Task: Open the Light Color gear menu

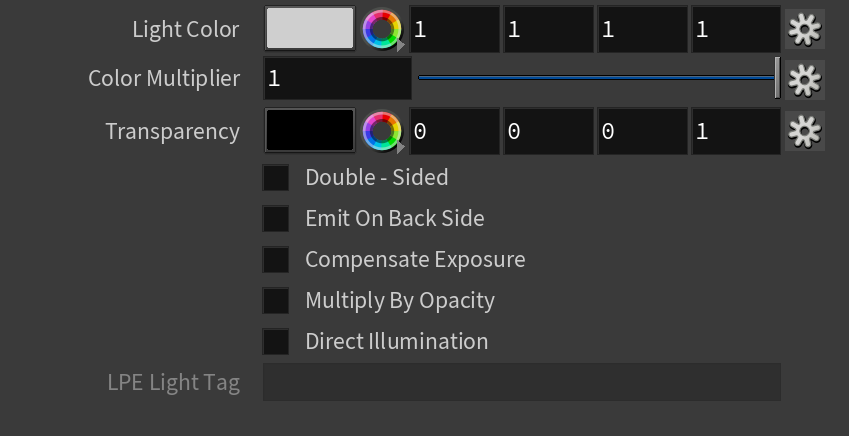Action: click(x=805, y=29)
